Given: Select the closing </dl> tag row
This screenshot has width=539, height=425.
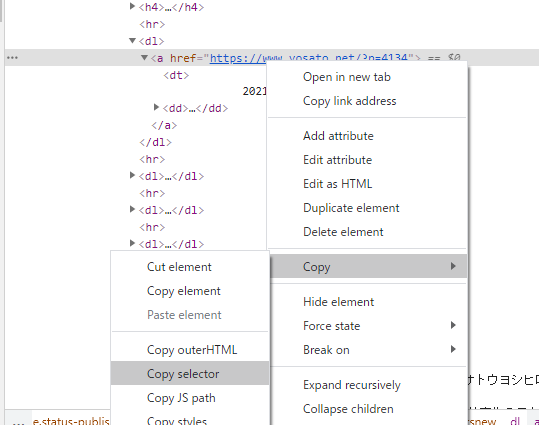Looking at the screenshot, I should point(155,142).
